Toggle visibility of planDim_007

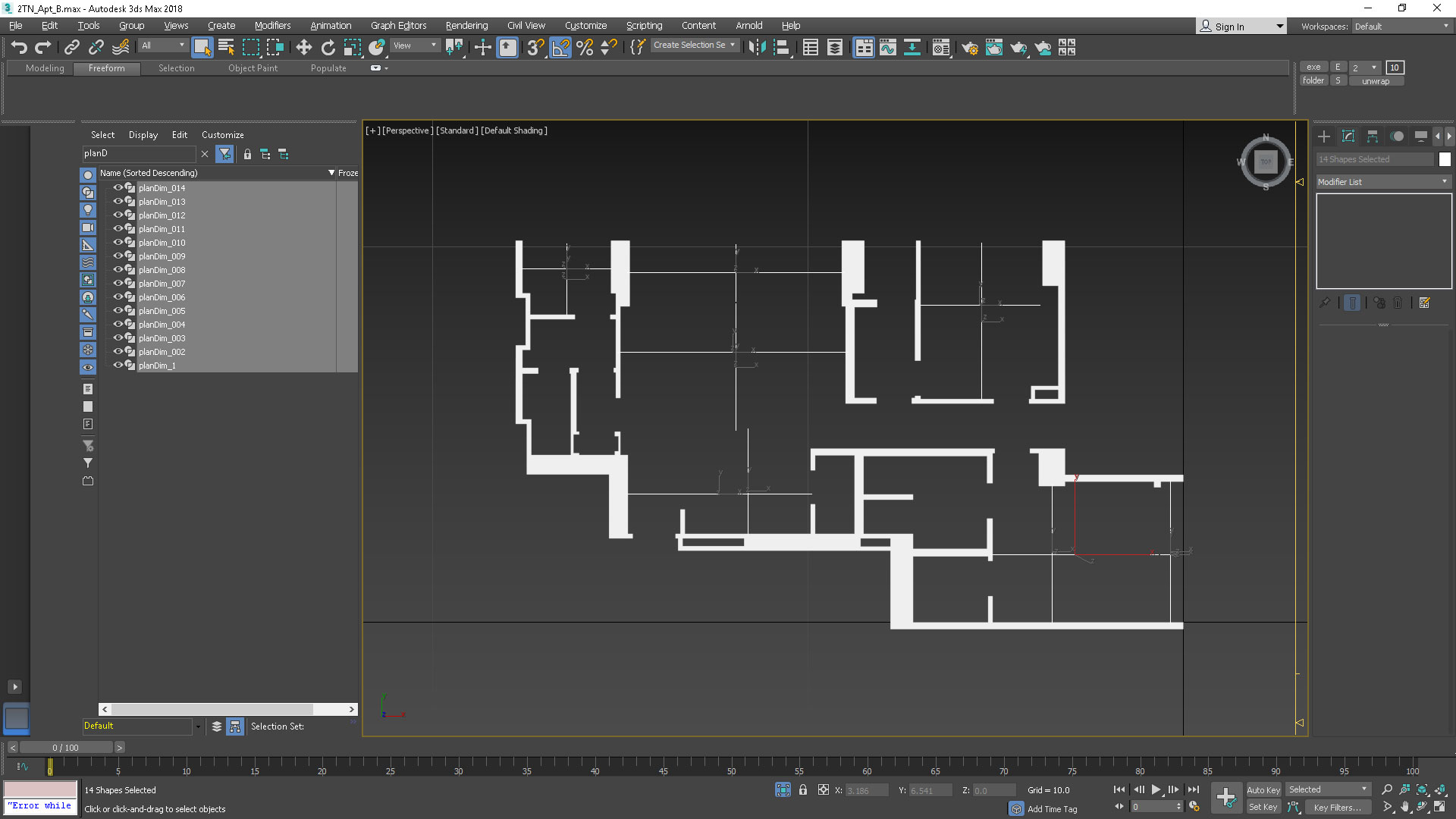point(118,284)
